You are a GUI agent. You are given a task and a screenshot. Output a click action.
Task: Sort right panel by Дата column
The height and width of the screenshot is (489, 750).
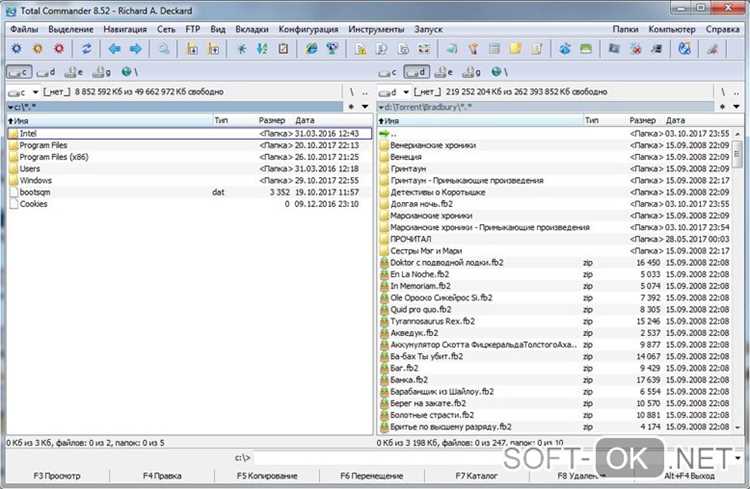coord(675,121)
